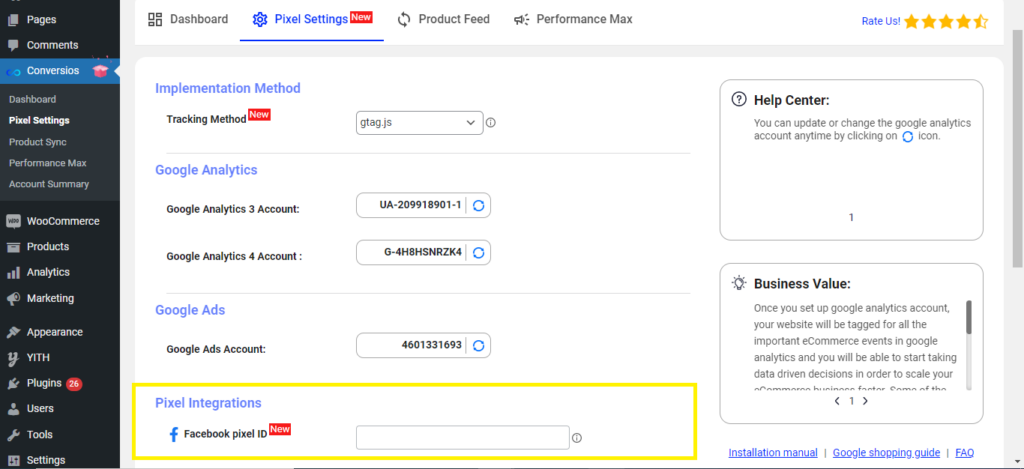Refresh the Google Ads account
The height and width of the screenshot is (469, 1024).
coord(478,346)
